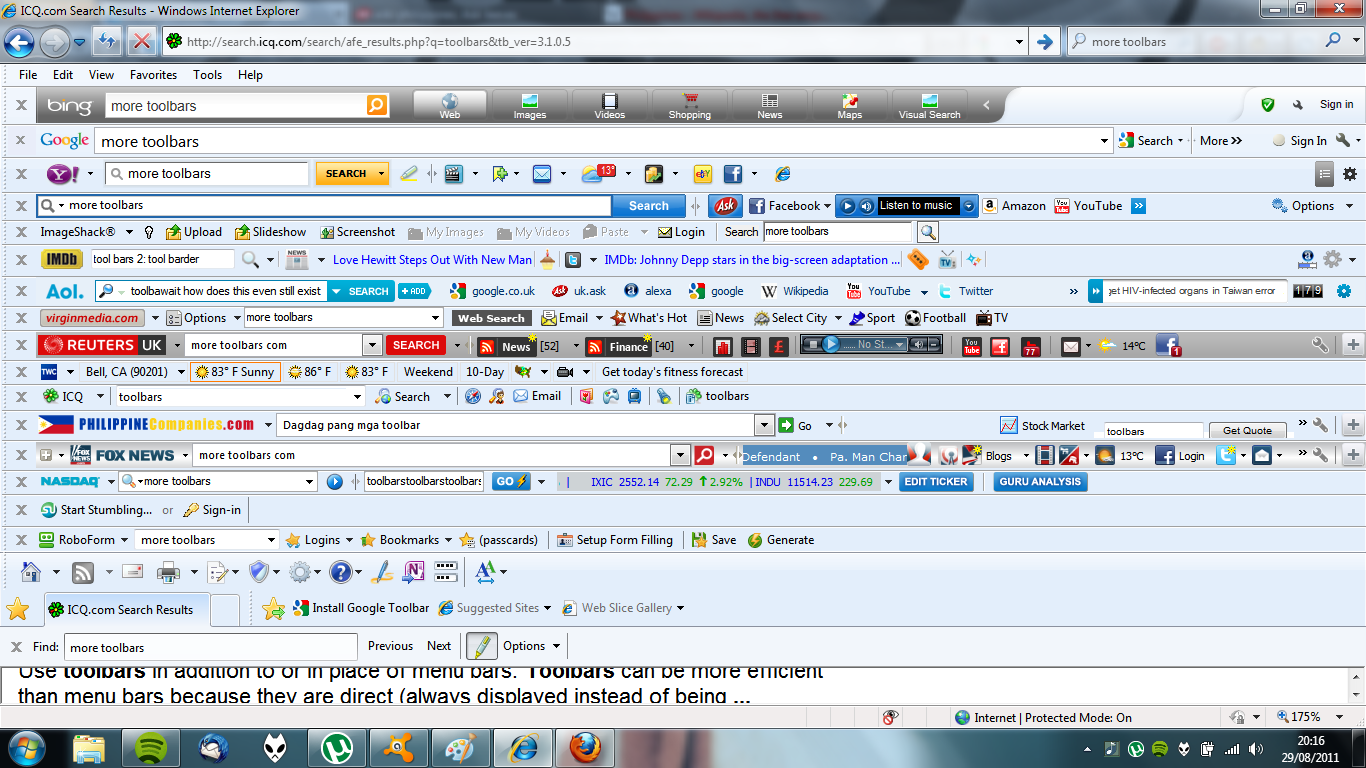Viewport: 1366px width, 768px height.
Task: Close the Bing toolbar with its X
Action: coord(21,105)
